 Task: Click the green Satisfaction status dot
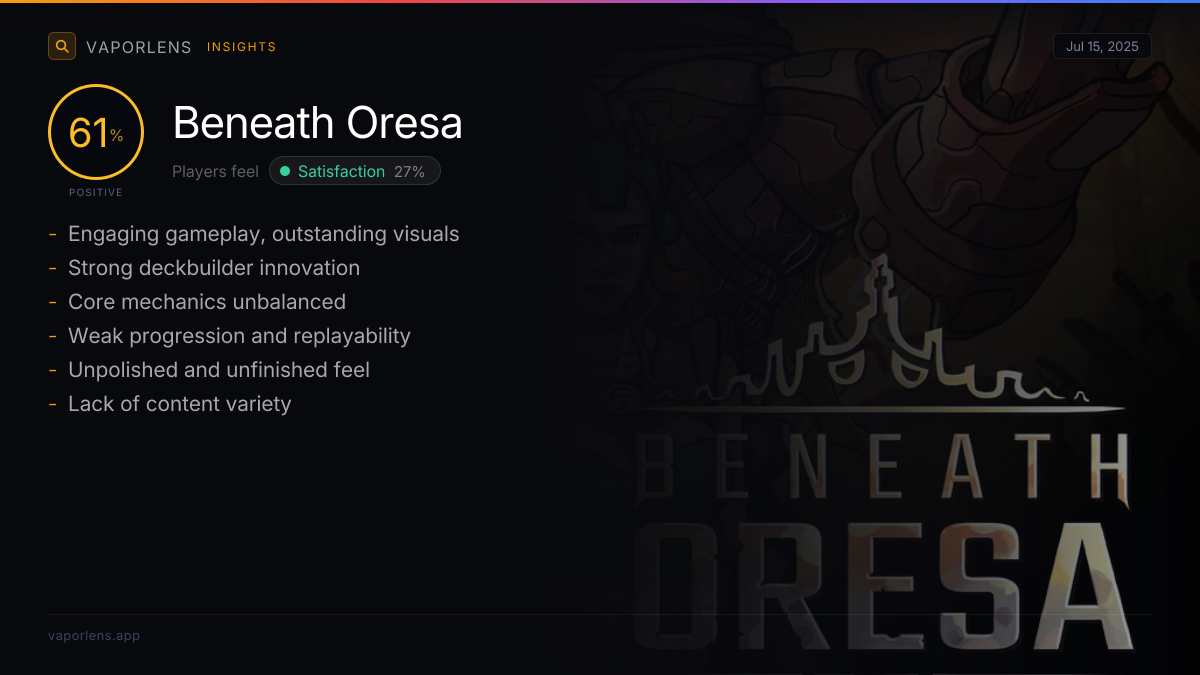[285, 171]
